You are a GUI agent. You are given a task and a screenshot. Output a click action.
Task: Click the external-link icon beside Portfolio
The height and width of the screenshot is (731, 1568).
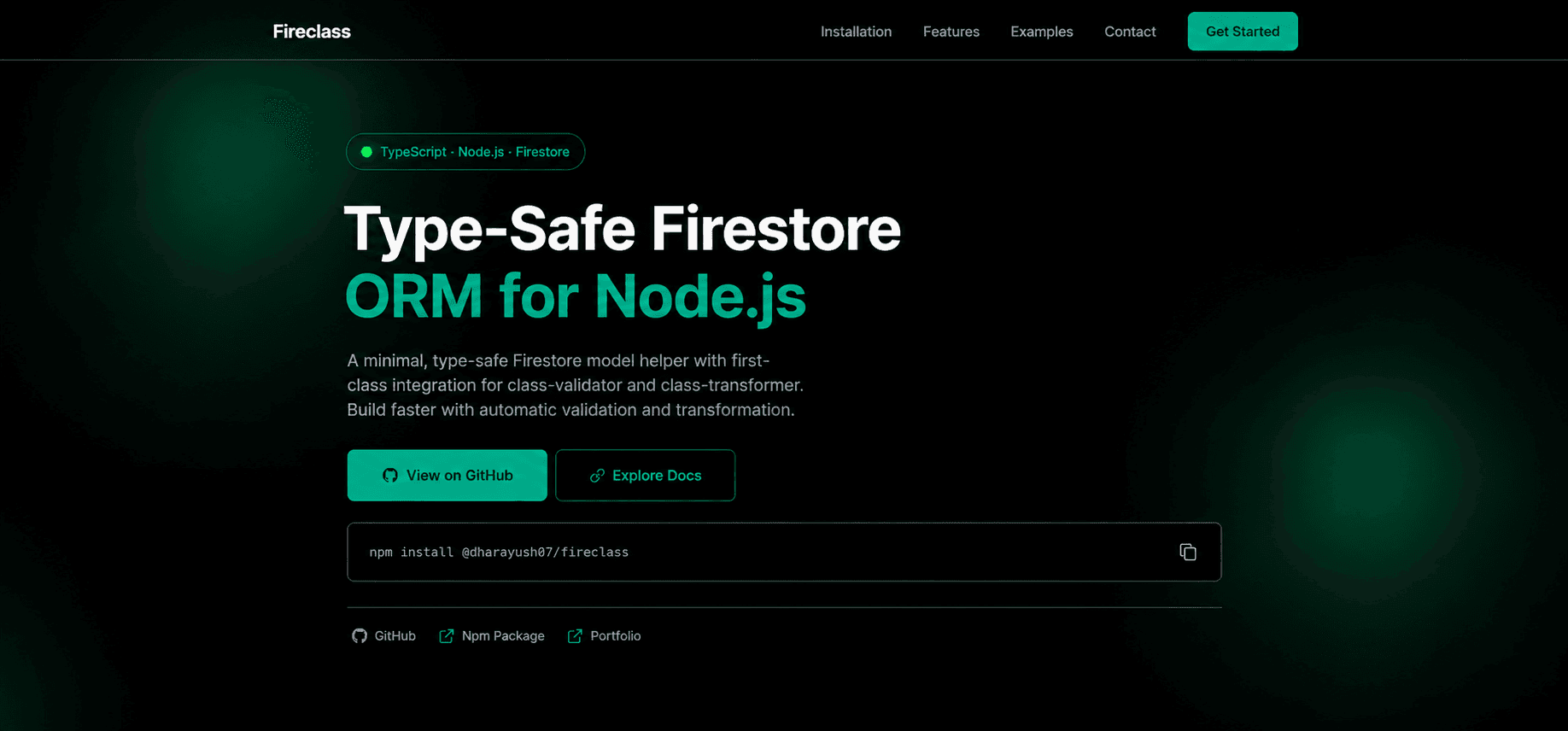click(x=575, y=635)
